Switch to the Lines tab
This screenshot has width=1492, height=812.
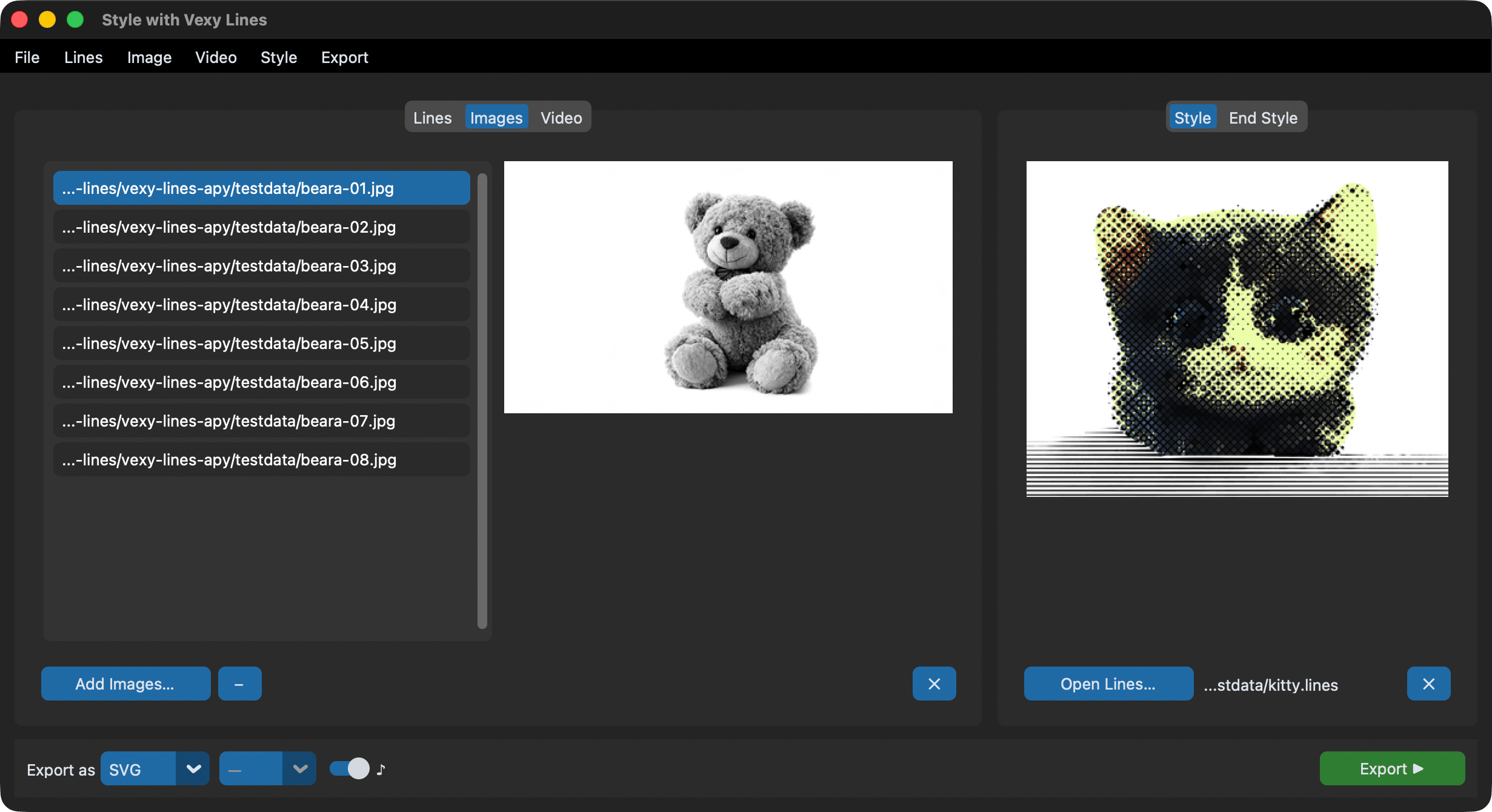coord(432,118)
